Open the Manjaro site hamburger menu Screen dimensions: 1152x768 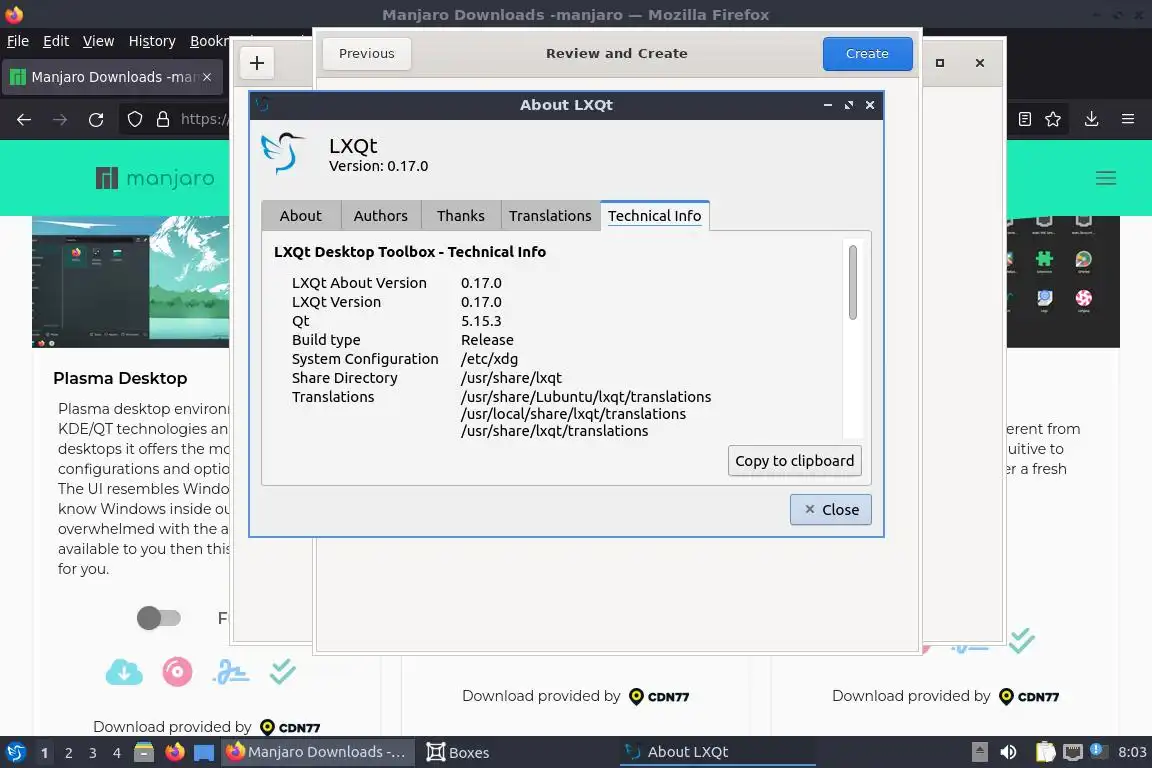tap(1106, 178)
